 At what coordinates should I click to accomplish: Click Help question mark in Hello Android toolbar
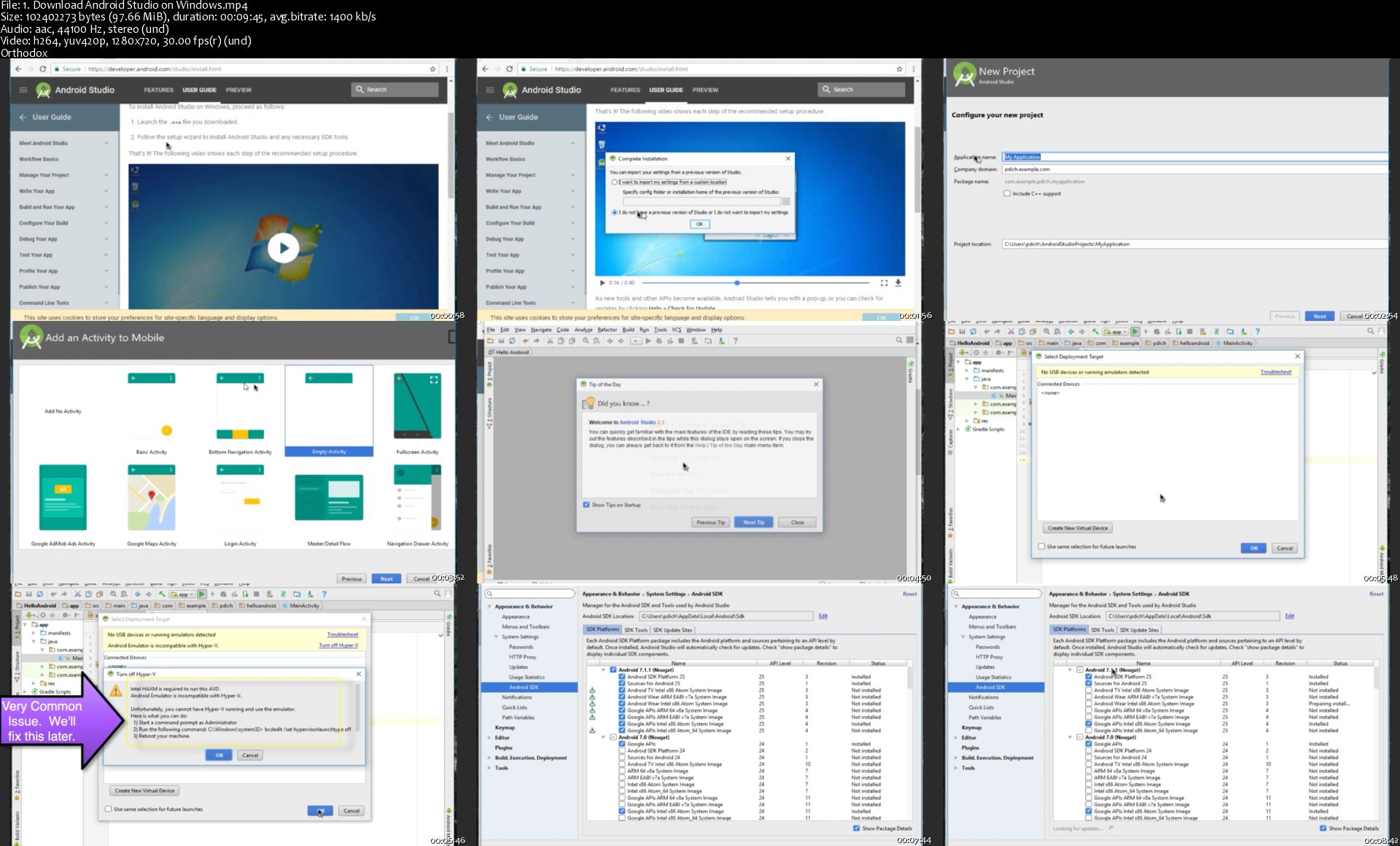[x=735, y=341]
